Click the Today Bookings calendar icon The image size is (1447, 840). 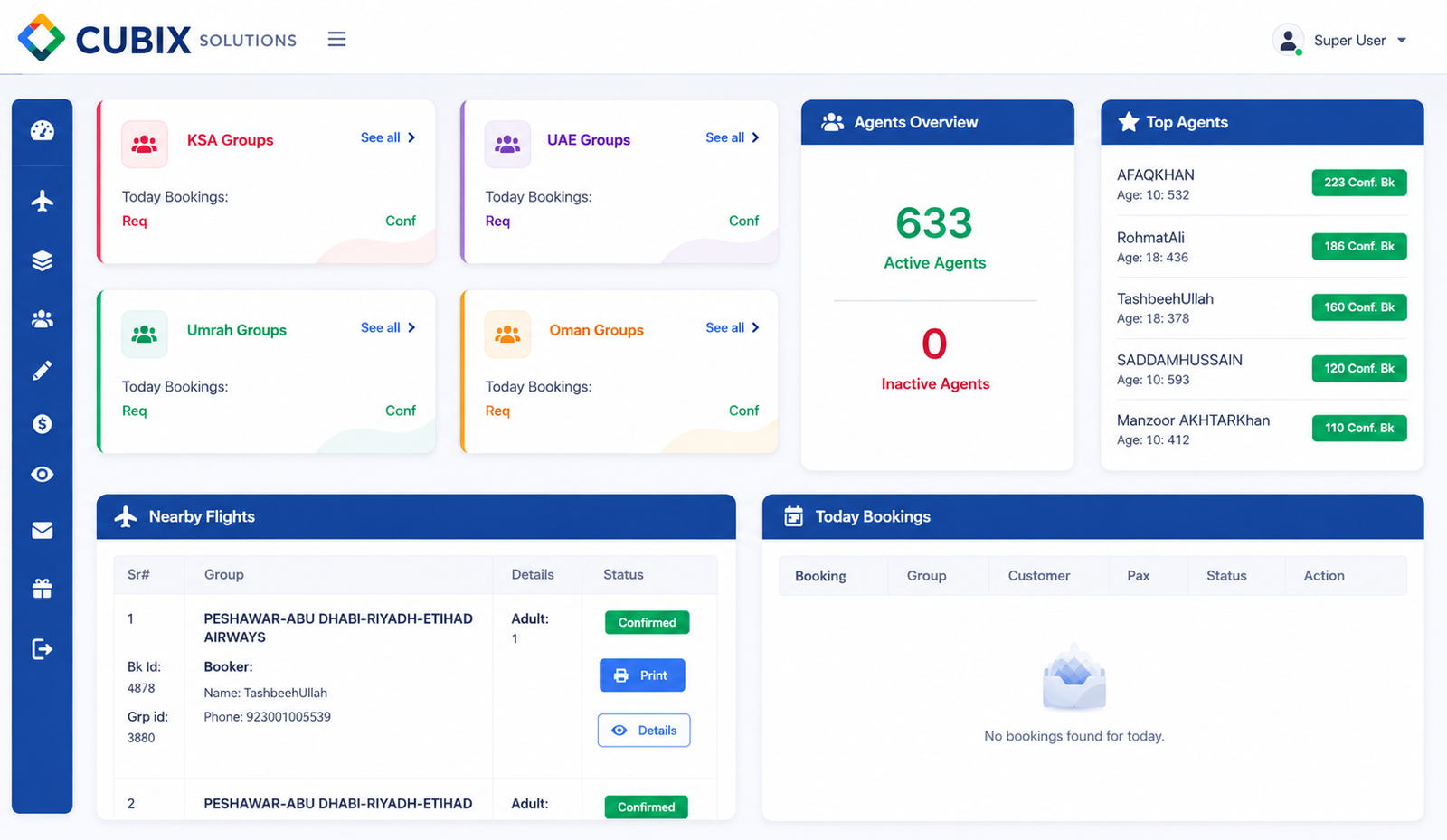[793, 516]
